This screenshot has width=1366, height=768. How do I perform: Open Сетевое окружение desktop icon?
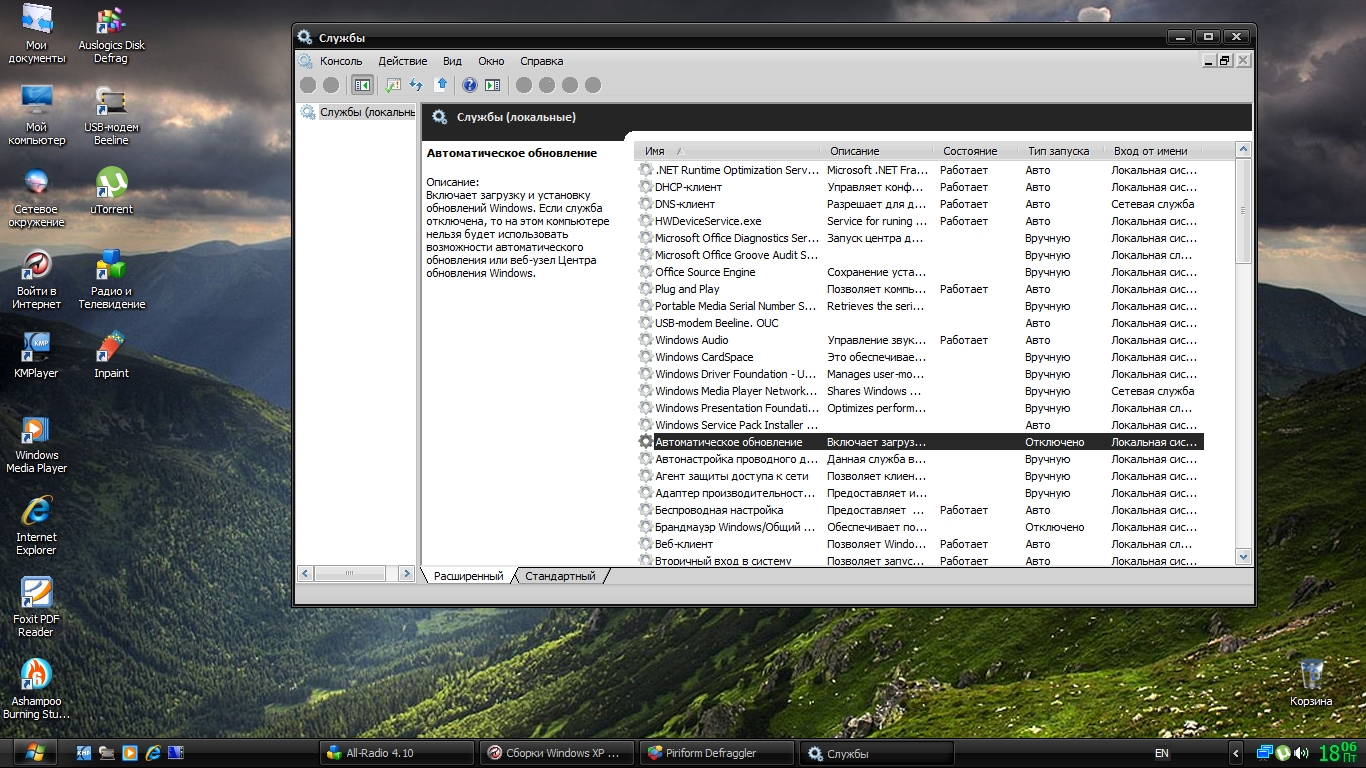click(37, 198)
